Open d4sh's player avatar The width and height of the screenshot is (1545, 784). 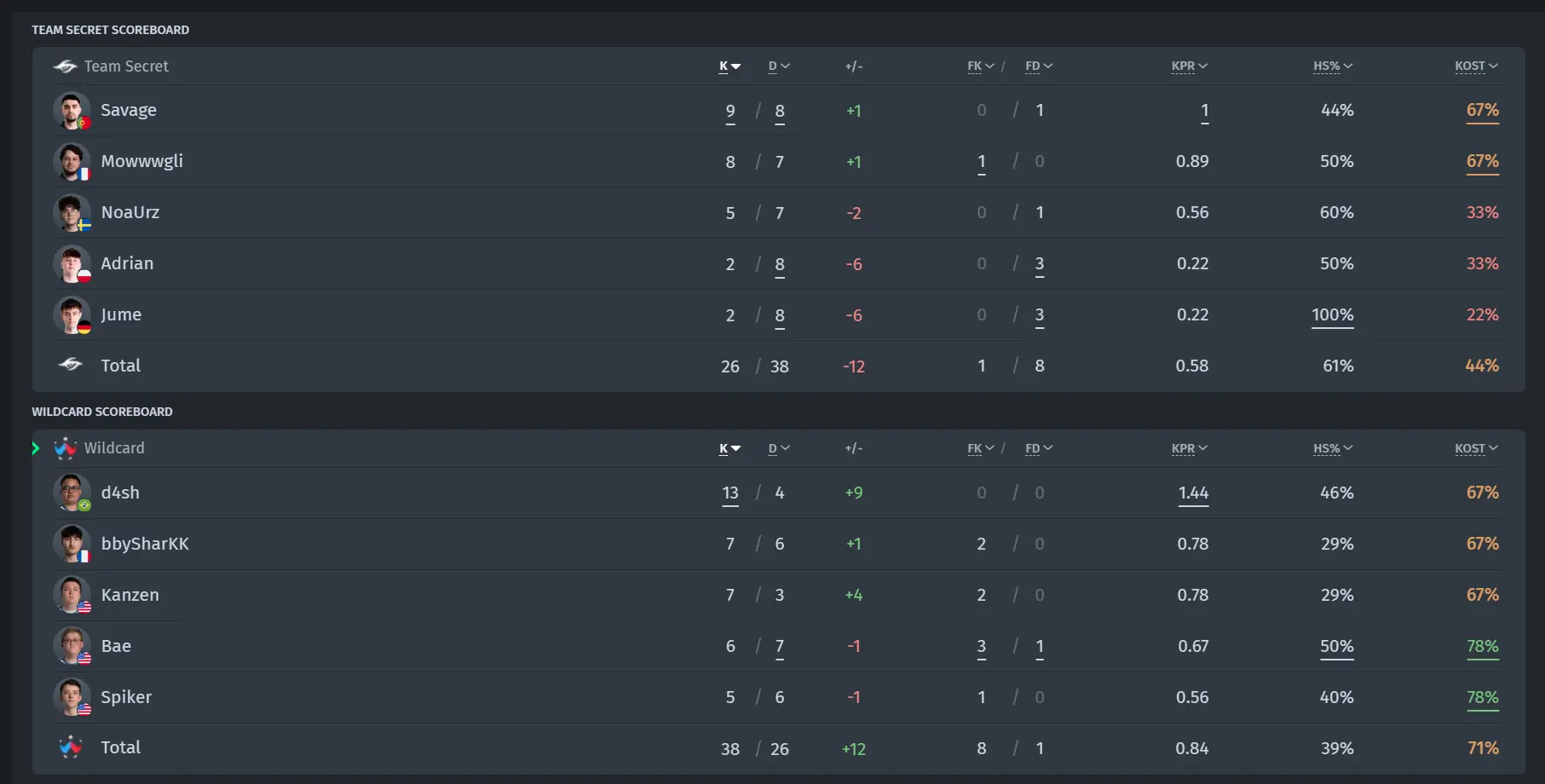(72, 493)
